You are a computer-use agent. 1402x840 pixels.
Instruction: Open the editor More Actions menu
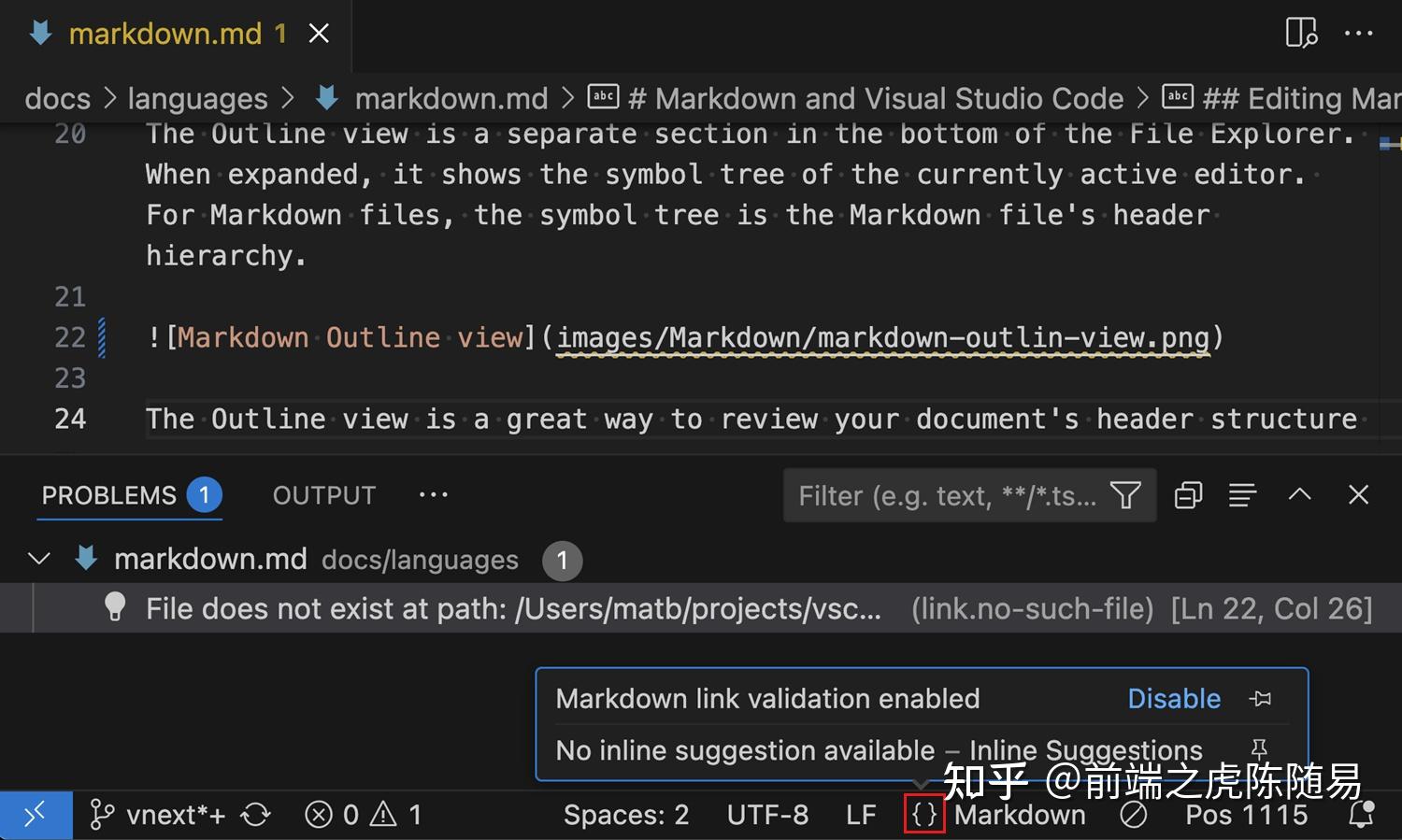tap(1360, 33)
